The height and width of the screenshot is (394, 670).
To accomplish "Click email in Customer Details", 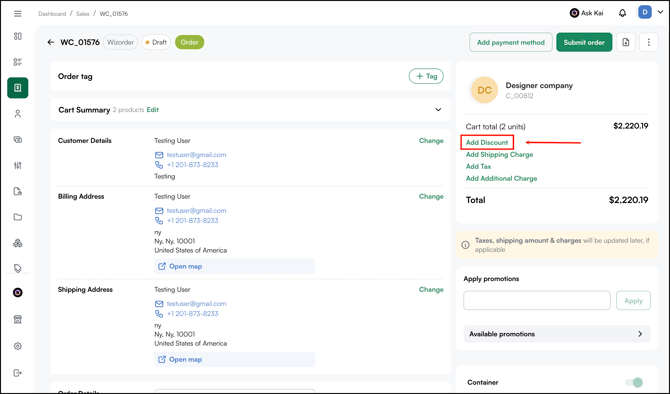I will 196,155.
